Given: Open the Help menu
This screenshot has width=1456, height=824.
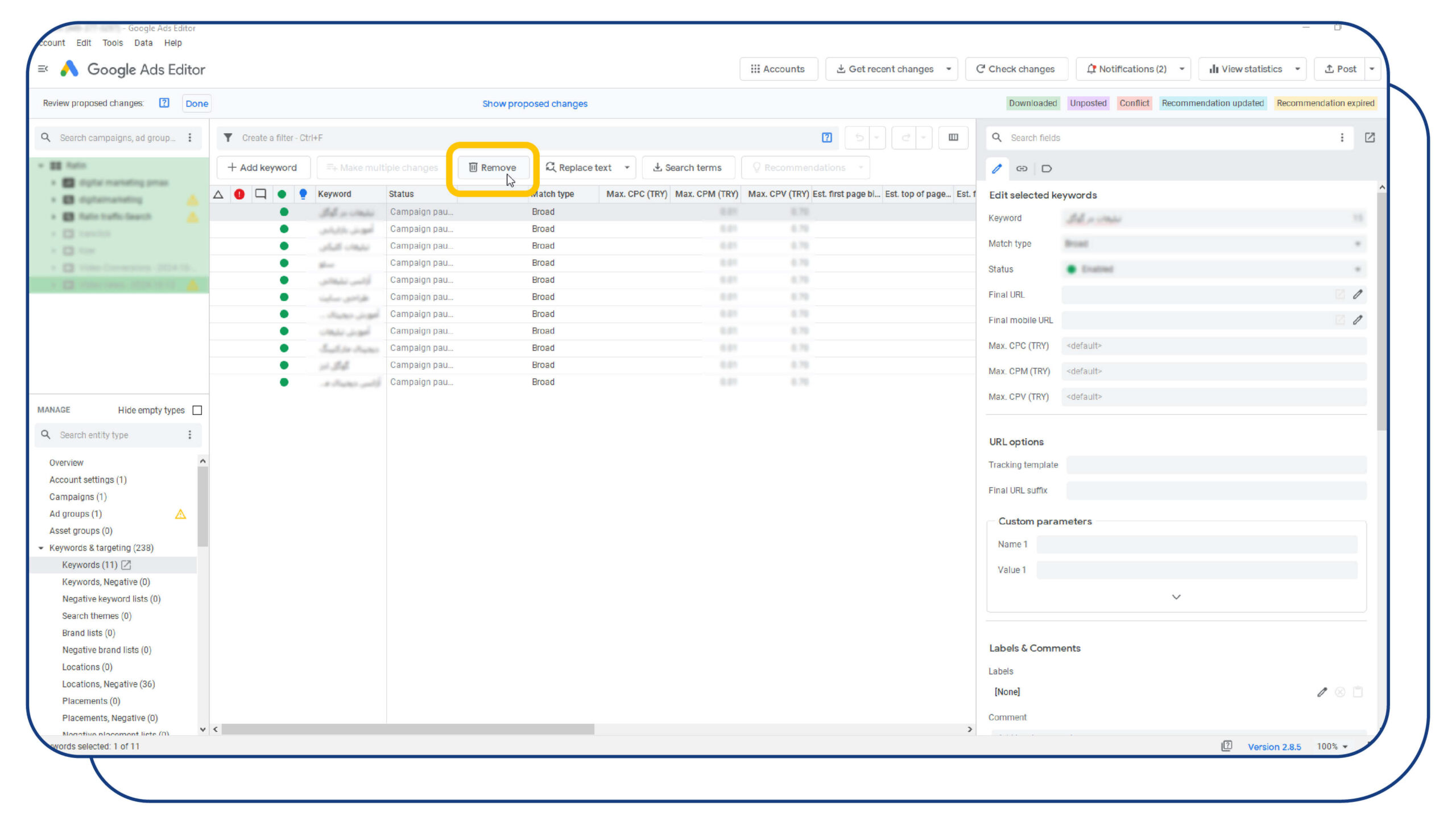Looking at the screenshot, I should [173, 43].
